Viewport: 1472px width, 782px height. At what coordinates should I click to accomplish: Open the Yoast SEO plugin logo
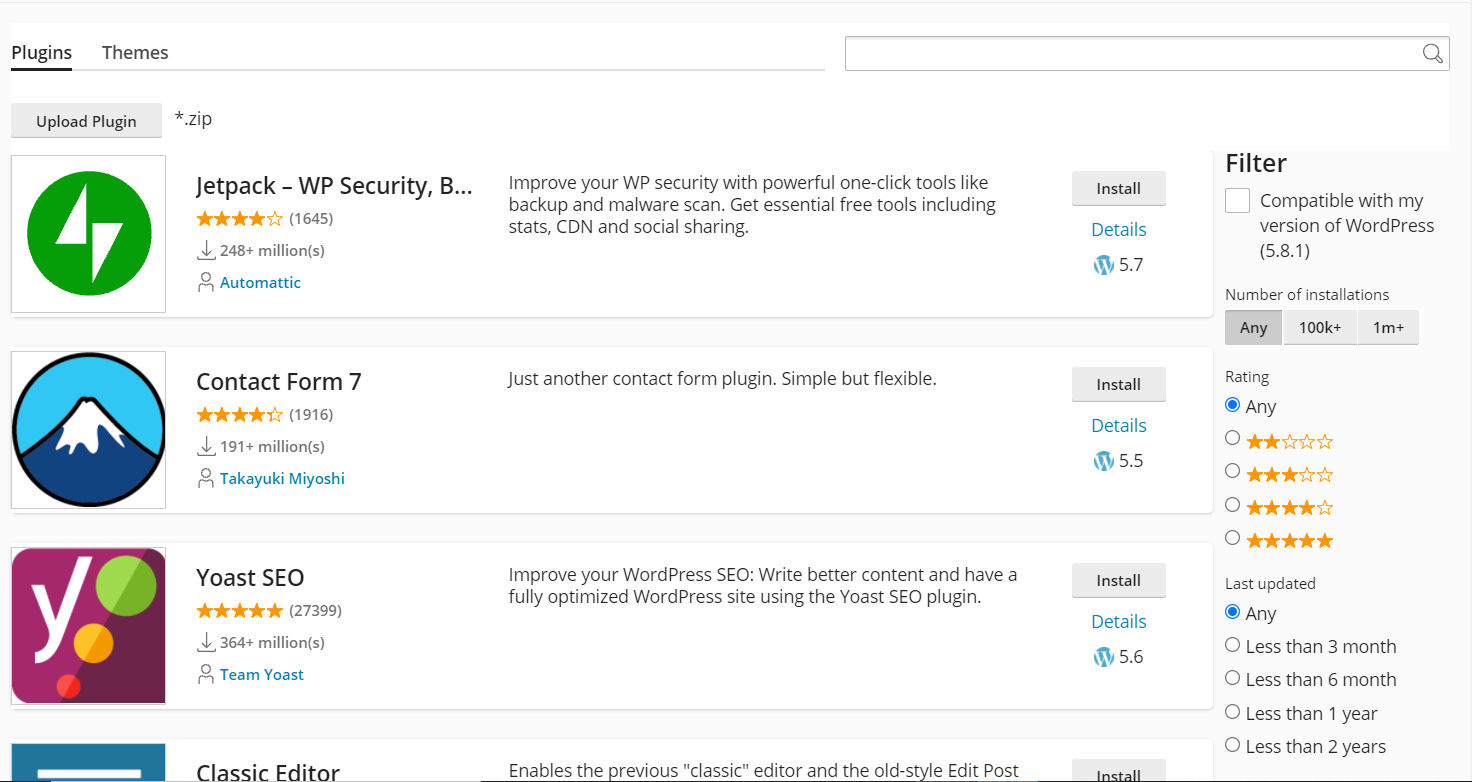pyautogui.click(x=89, y=626)
